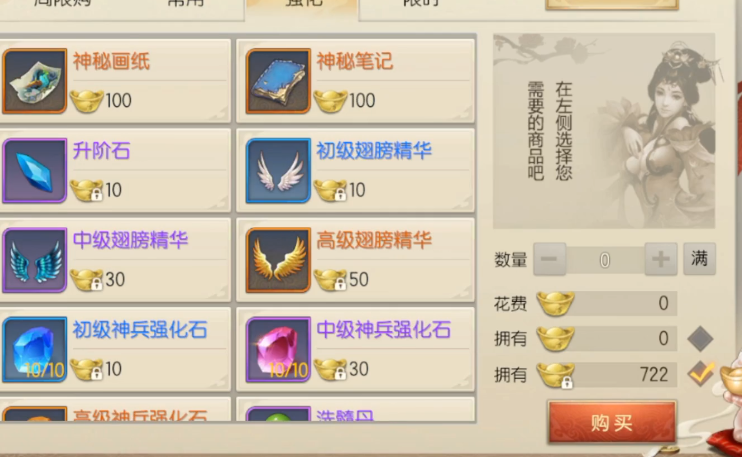Choose the 初级神兵强化石 blue gem icon
This screenshot has width=742, height=457.
click(x=35, y=349)
